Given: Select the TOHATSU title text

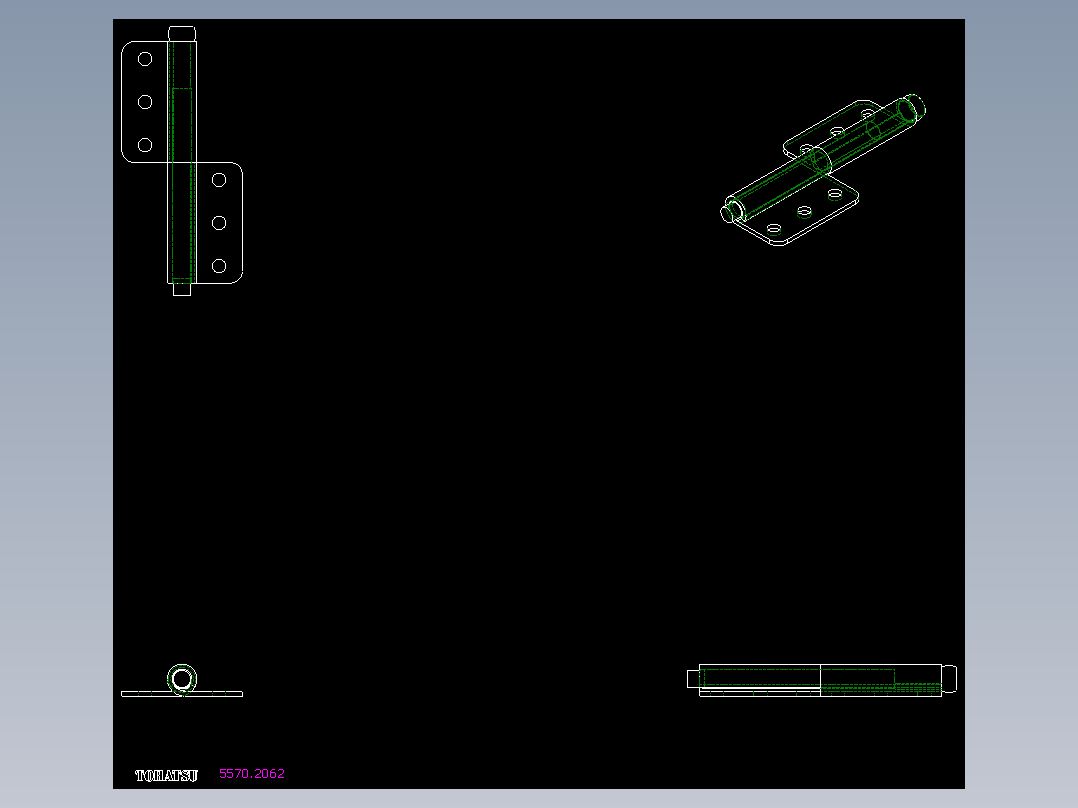Looking at the screenshot, I should tap(166, 776).
